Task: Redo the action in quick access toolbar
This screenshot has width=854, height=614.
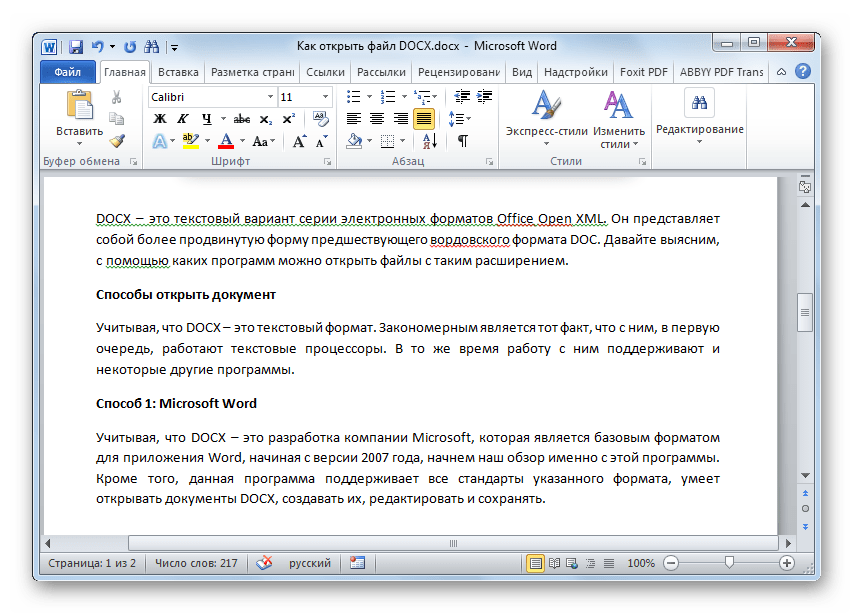Action: [x=130, y=47]
